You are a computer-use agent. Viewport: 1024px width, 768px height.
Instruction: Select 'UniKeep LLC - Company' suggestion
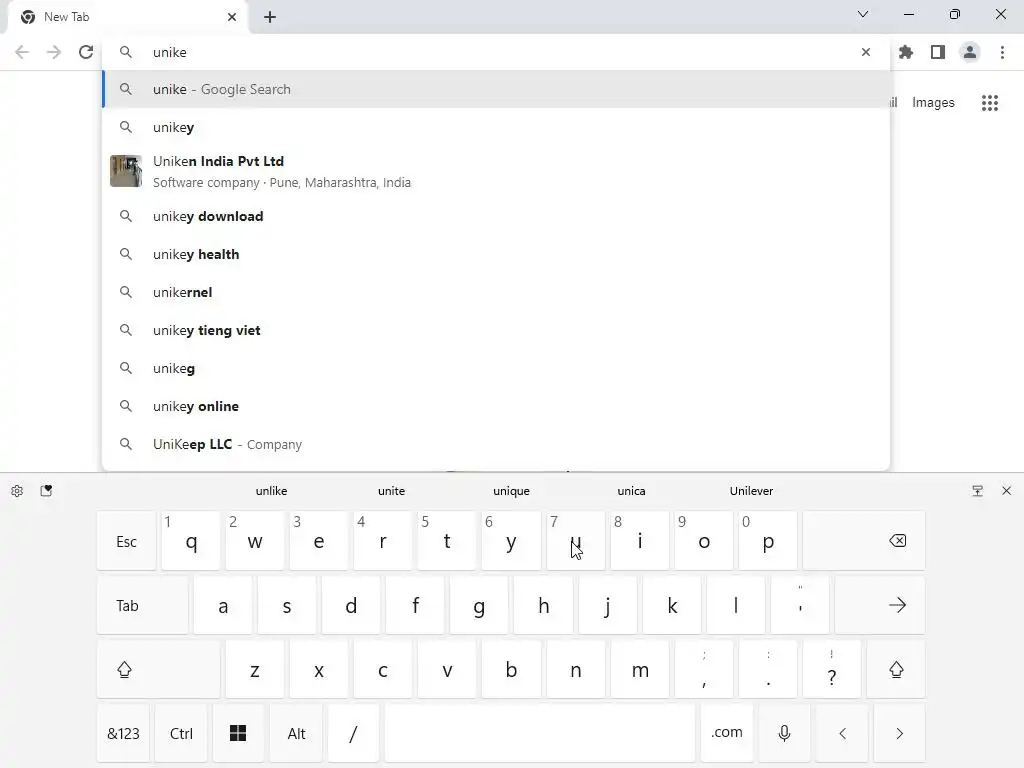(496, 444)
